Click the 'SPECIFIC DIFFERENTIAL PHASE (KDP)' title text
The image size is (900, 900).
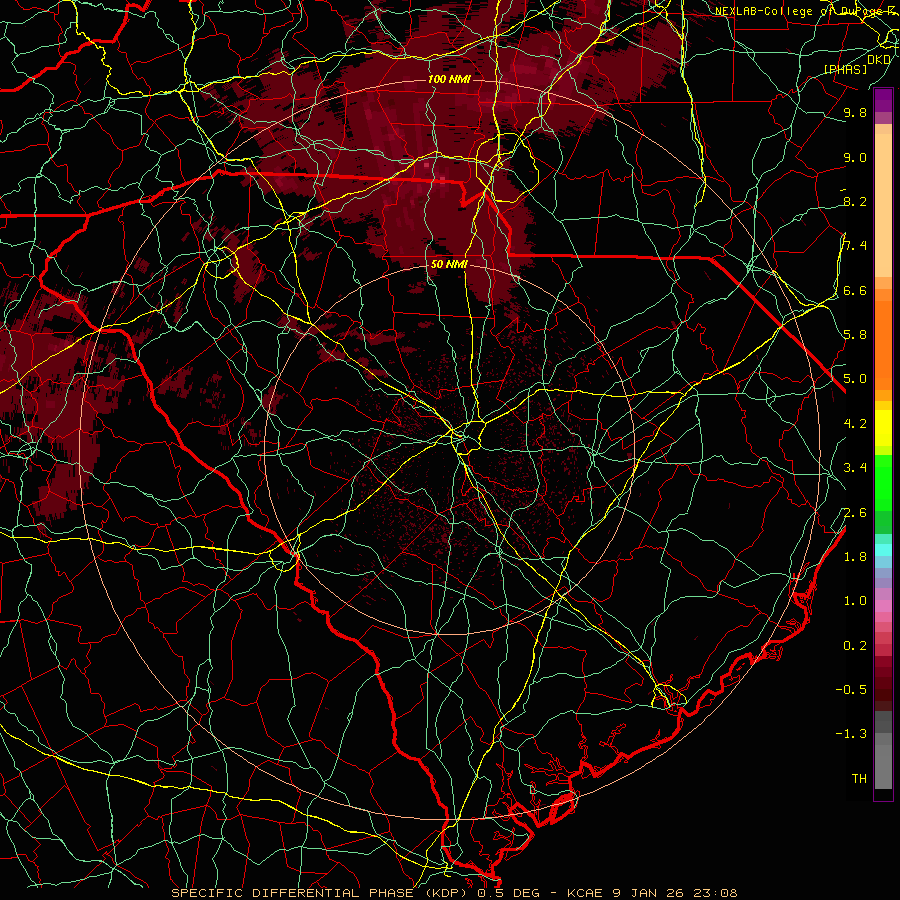click(x=320, y=893)
